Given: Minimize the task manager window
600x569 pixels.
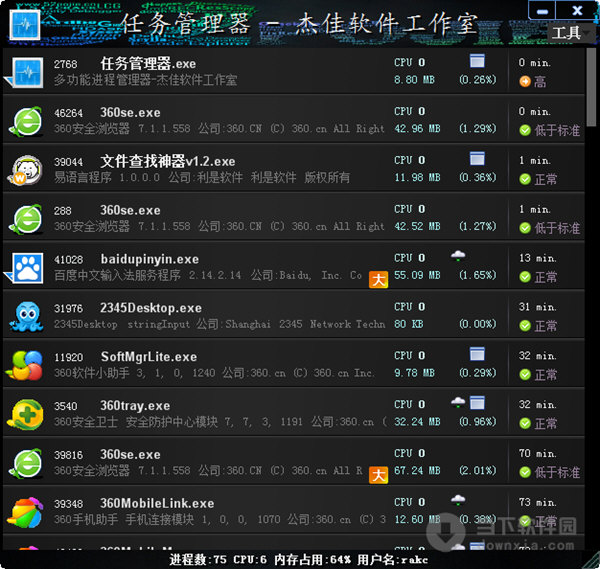Looking at the screenshot, I should point(542,11).
